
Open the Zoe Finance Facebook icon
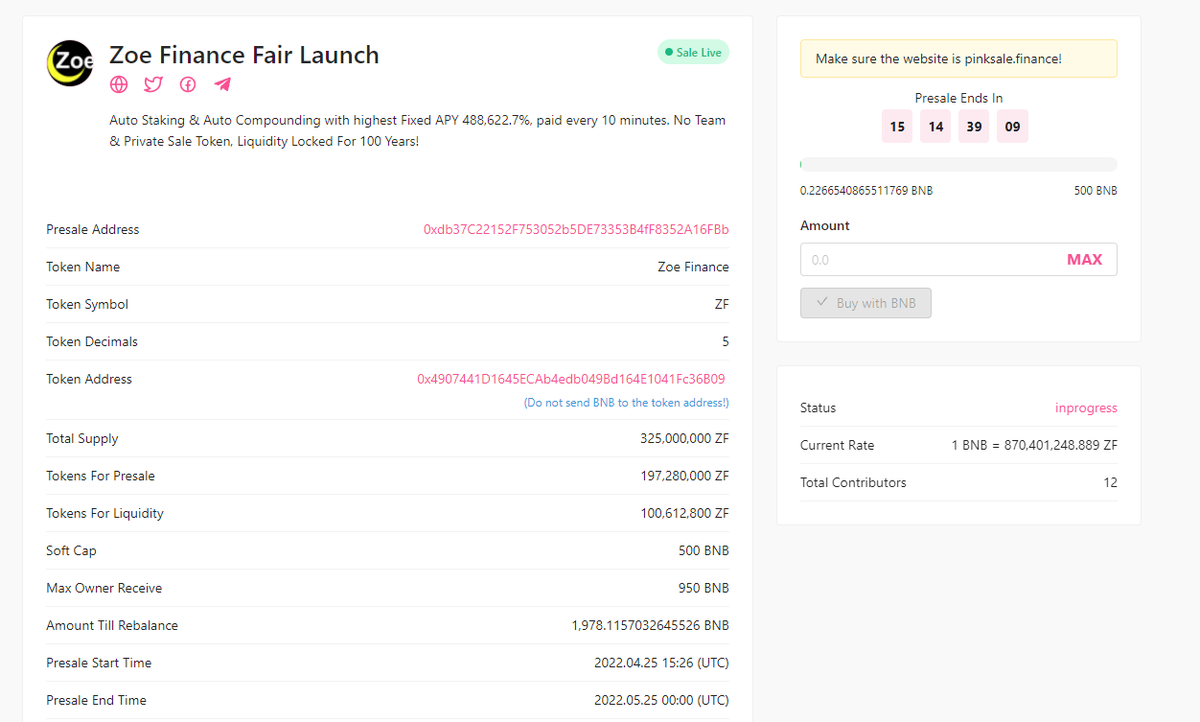(188, 84)
